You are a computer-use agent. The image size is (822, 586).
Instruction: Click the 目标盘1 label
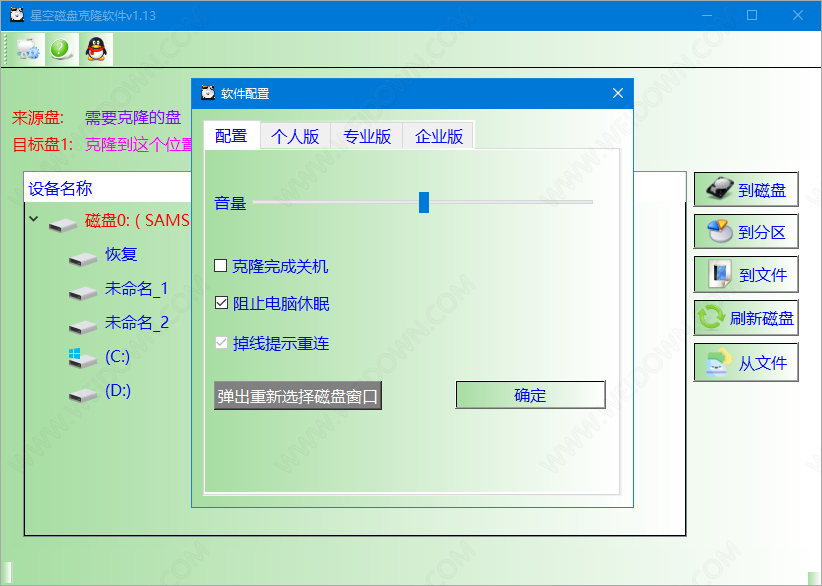pyautogui.click(x=42, y=144)
